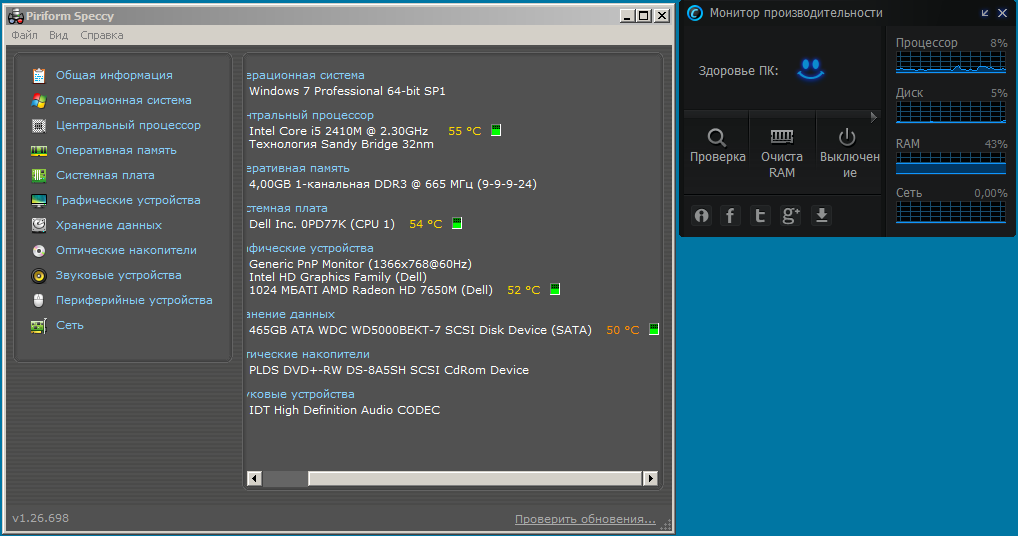Click the download arrow icon in performance monitor
Image resolution: width=1018 pixels, height=536 pixels.
tap(822, 215)
